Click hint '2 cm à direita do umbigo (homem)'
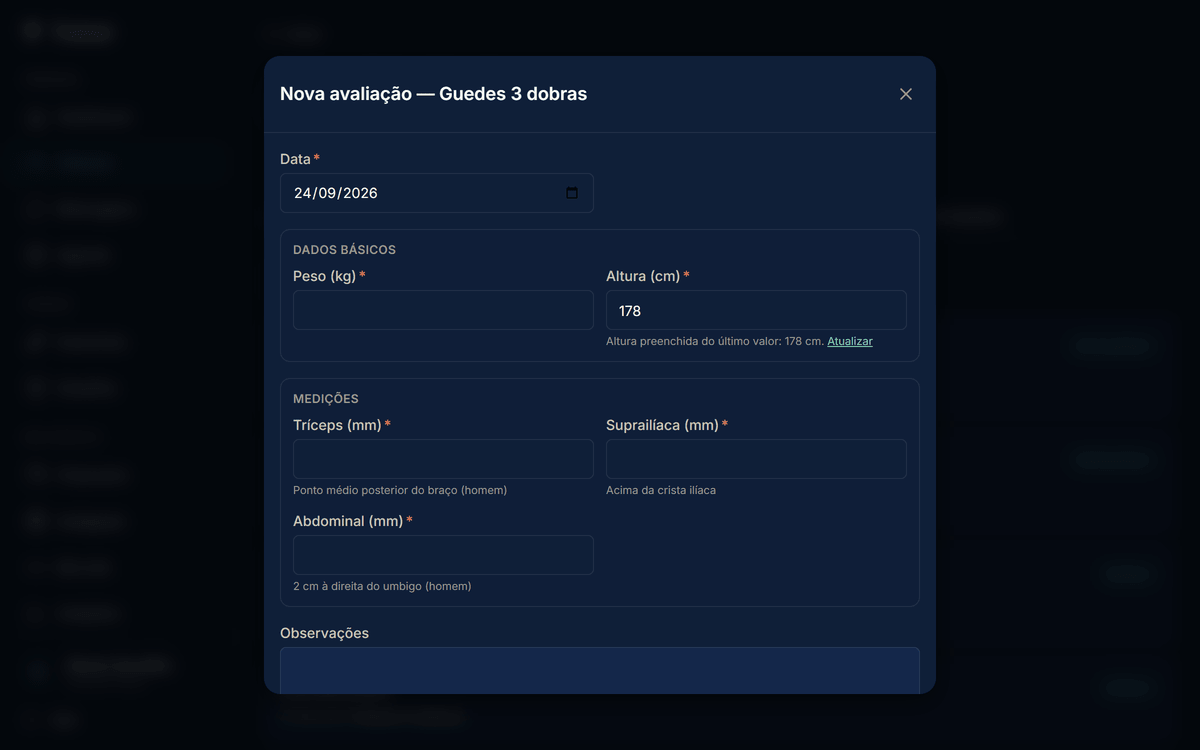Screen dimensions: 1200x750 click(382, 586)
